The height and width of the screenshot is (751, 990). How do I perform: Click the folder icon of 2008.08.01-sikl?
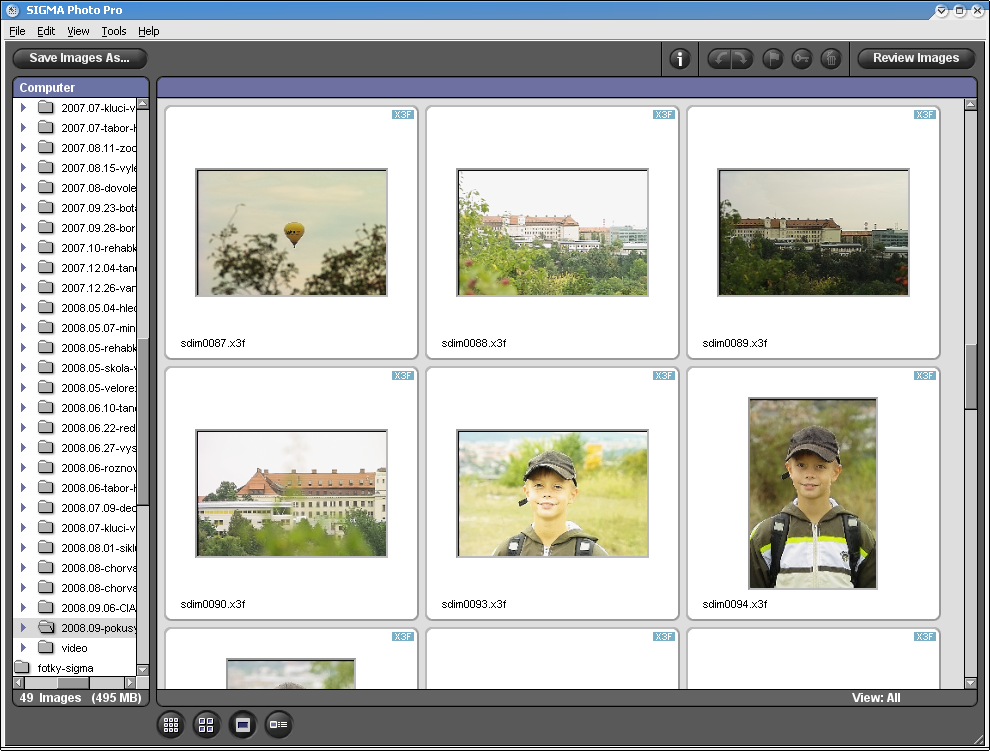[45, 547]
